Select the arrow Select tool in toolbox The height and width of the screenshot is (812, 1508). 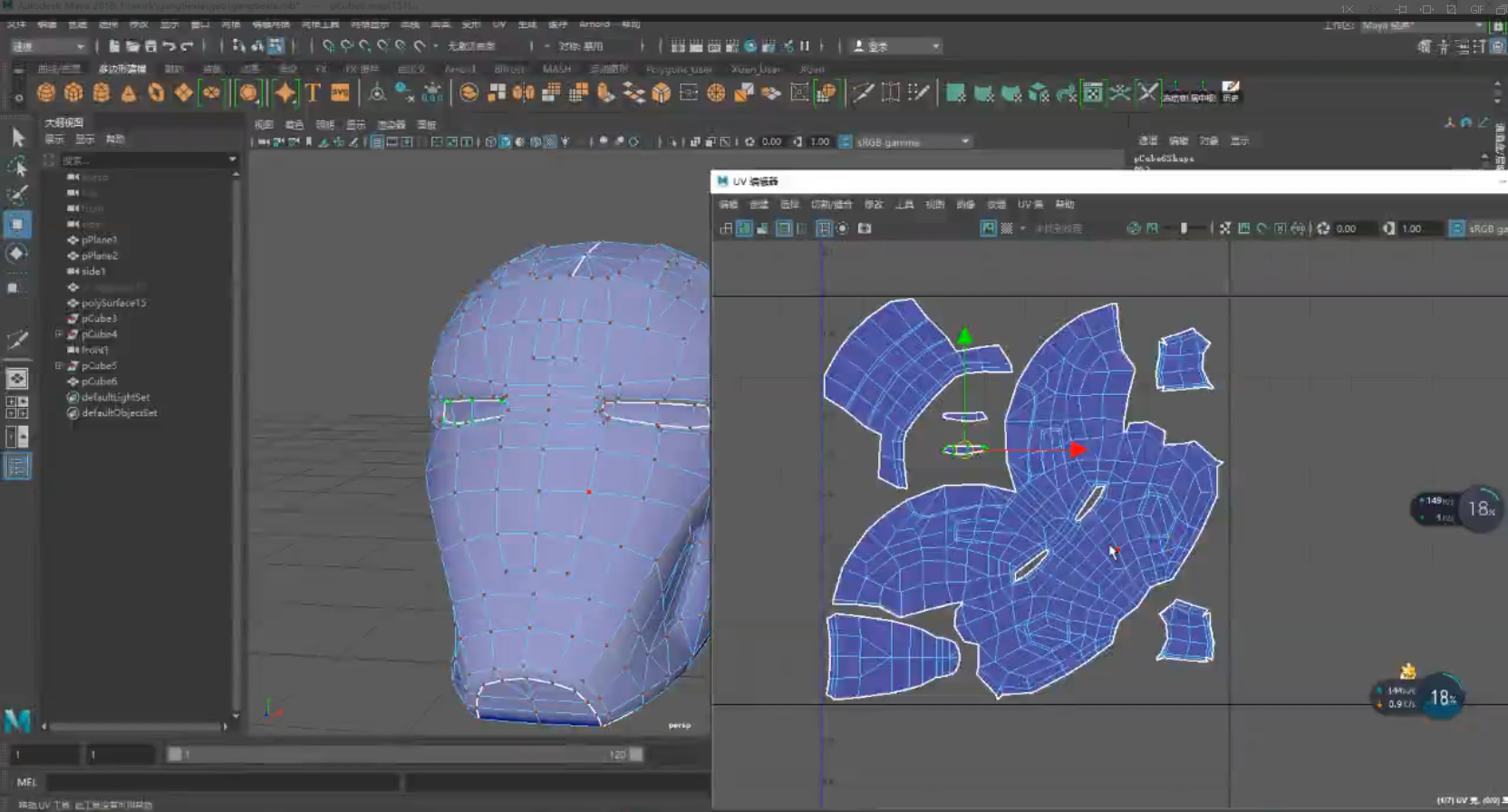17,138
